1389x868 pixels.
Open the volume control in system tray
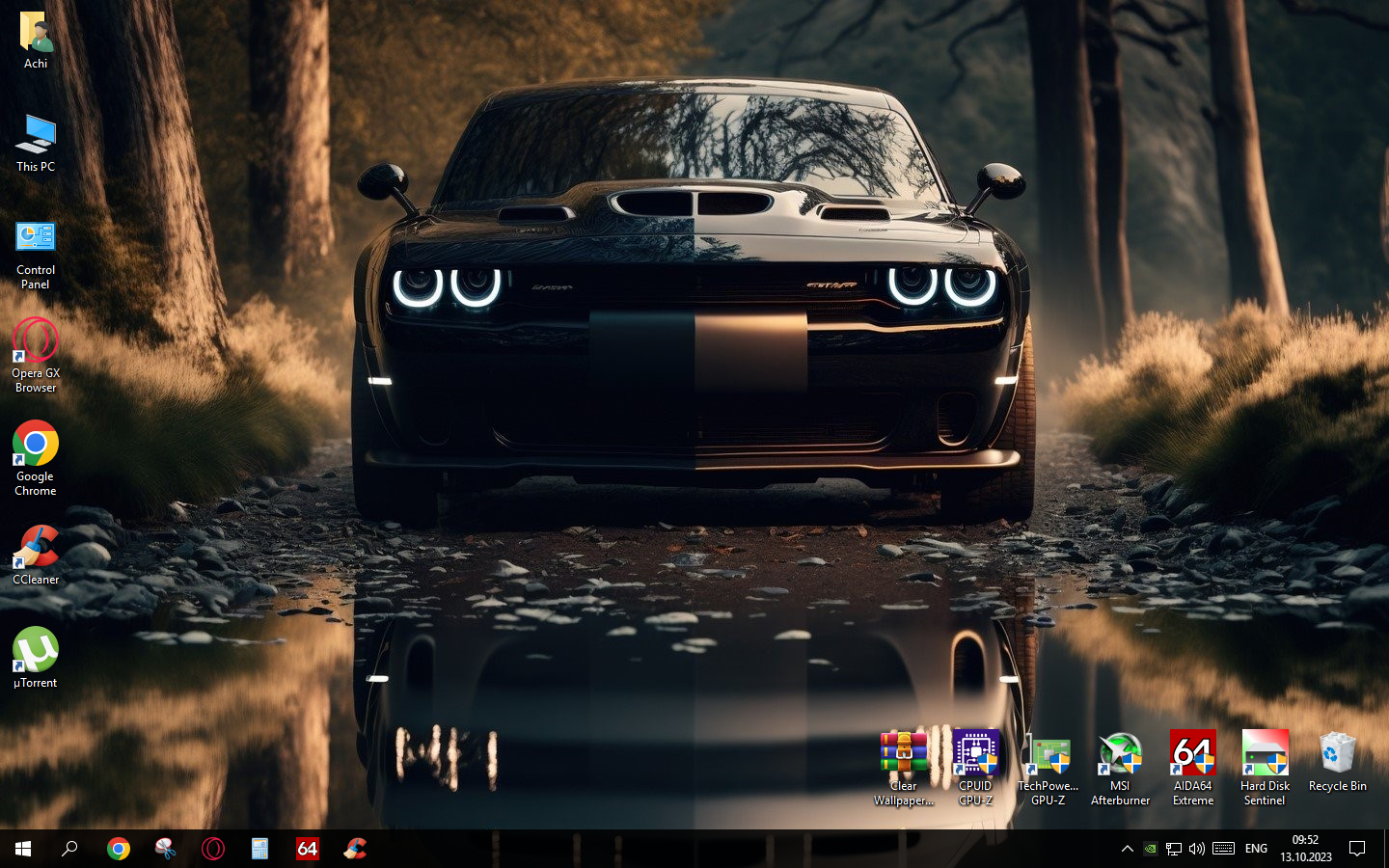point(1197,849)
